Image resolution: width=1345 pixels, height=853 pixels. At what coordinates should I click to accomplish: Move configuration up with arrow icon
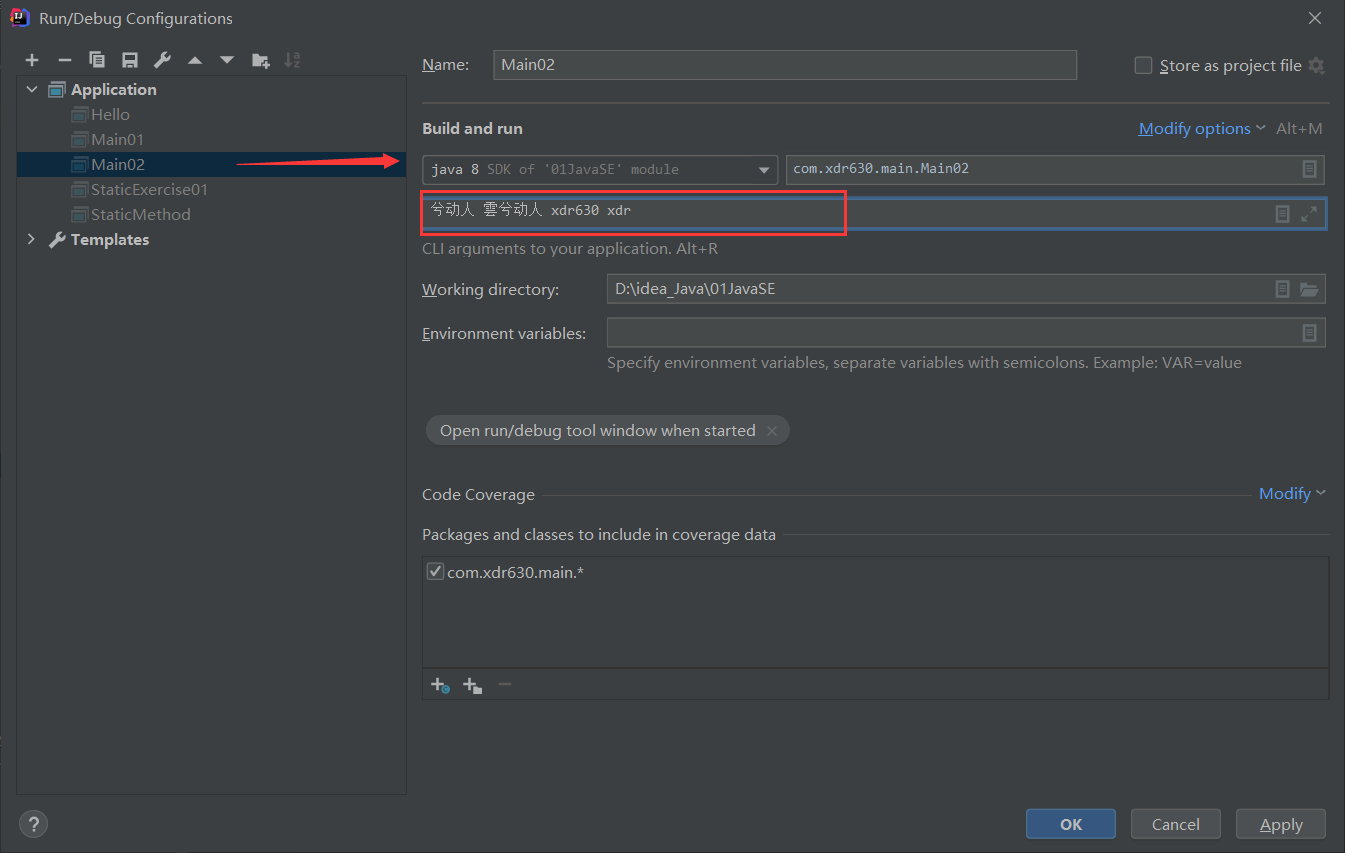point(195,60)
